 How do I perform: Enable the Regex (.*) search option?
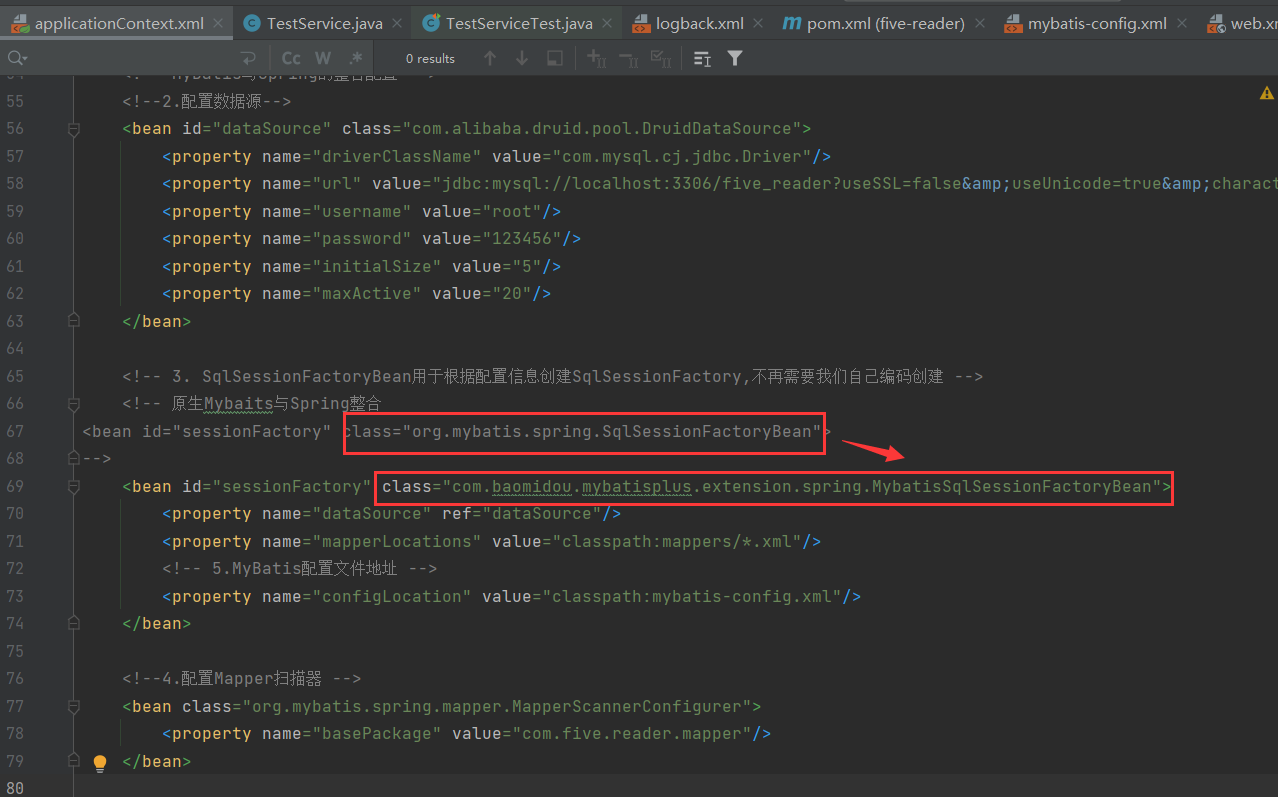pos(355,58)
